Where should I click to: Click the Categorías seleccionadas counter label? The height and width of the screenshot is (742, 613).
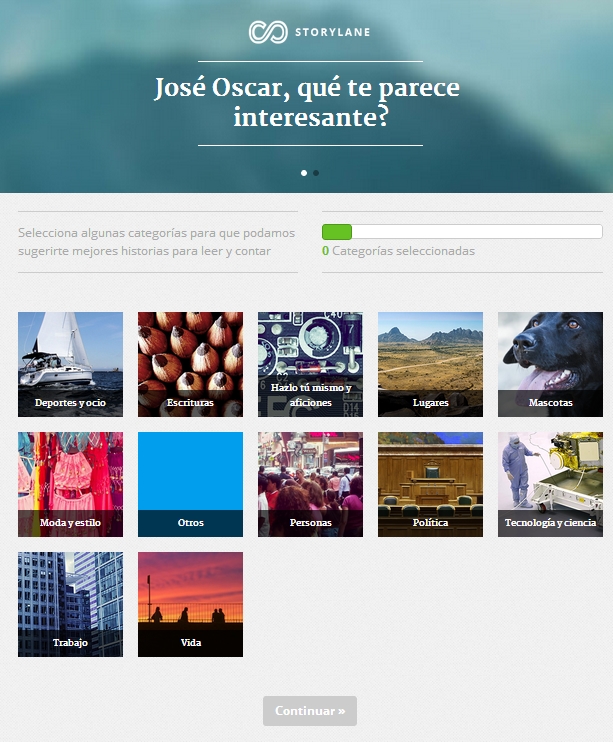[x=403, y=251]
